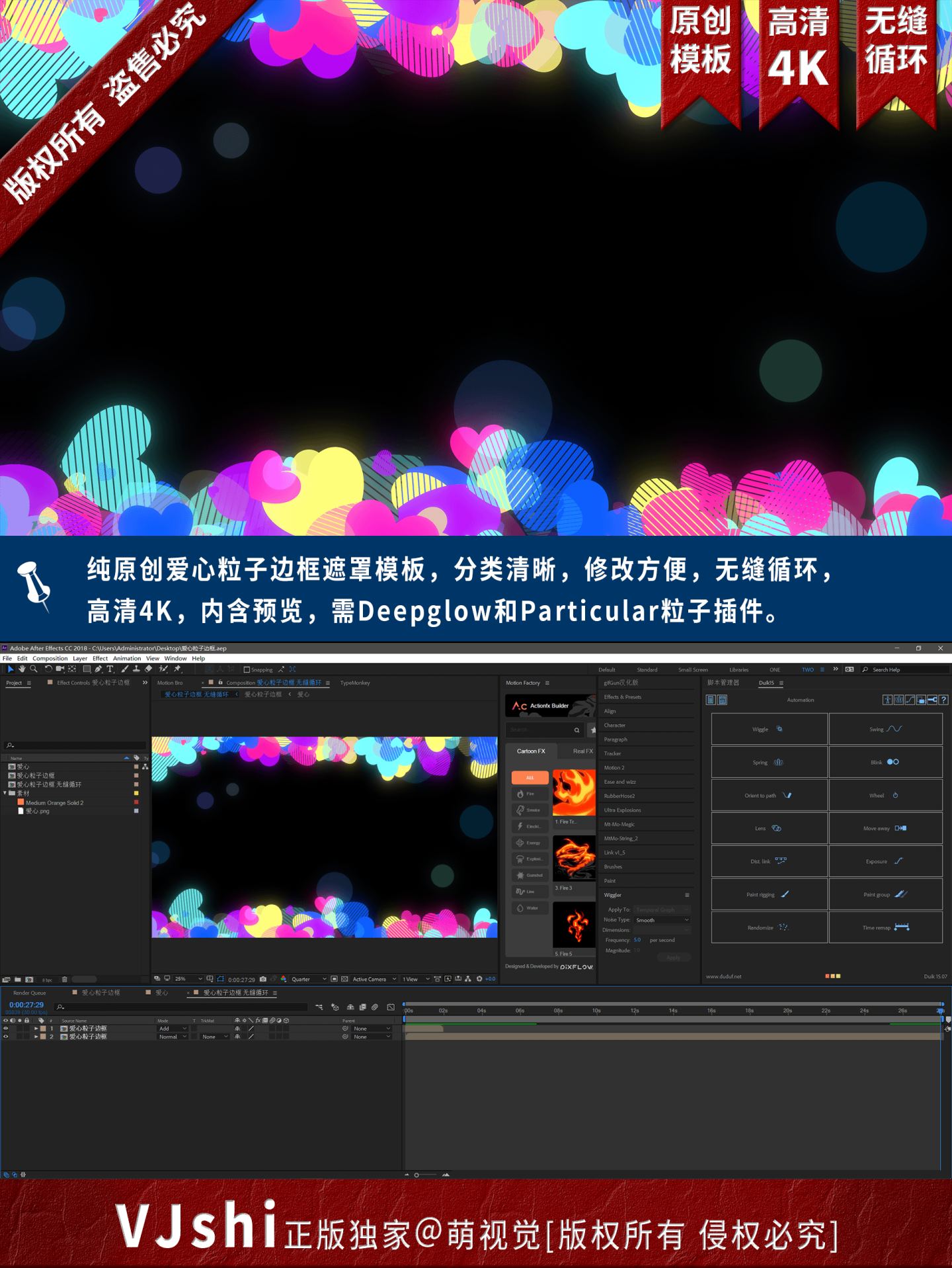Hide layer 2 with eye toggle
Viewport: 952px width, 1268px height.
pyautogui.click(x=6, y=1036)
